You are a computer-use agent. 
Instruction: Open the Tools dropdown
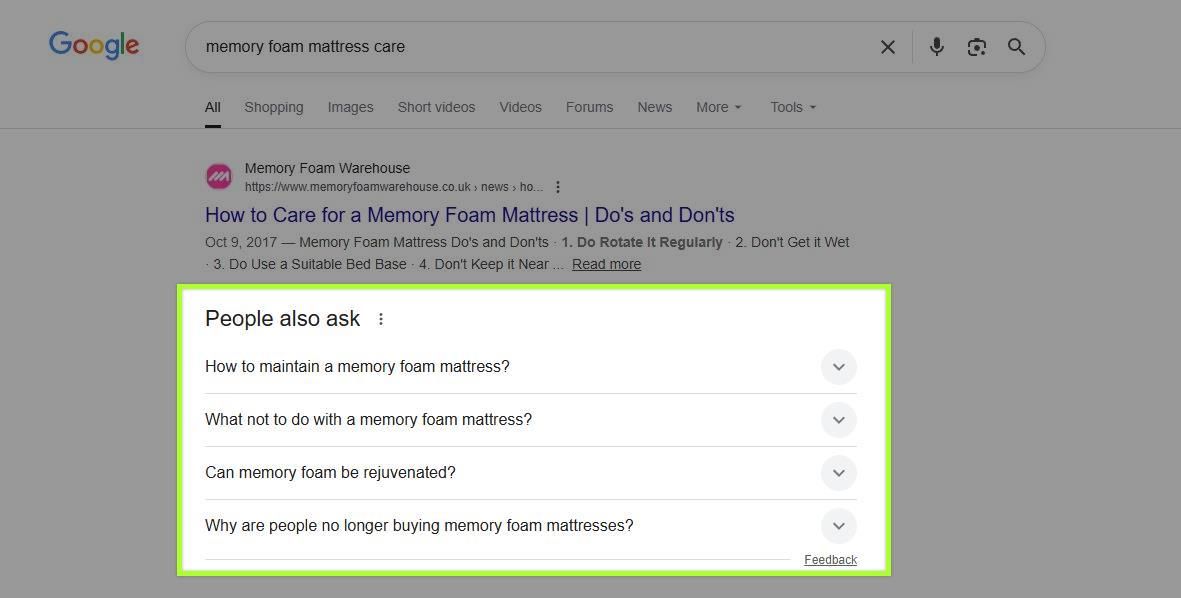point(792,107)
